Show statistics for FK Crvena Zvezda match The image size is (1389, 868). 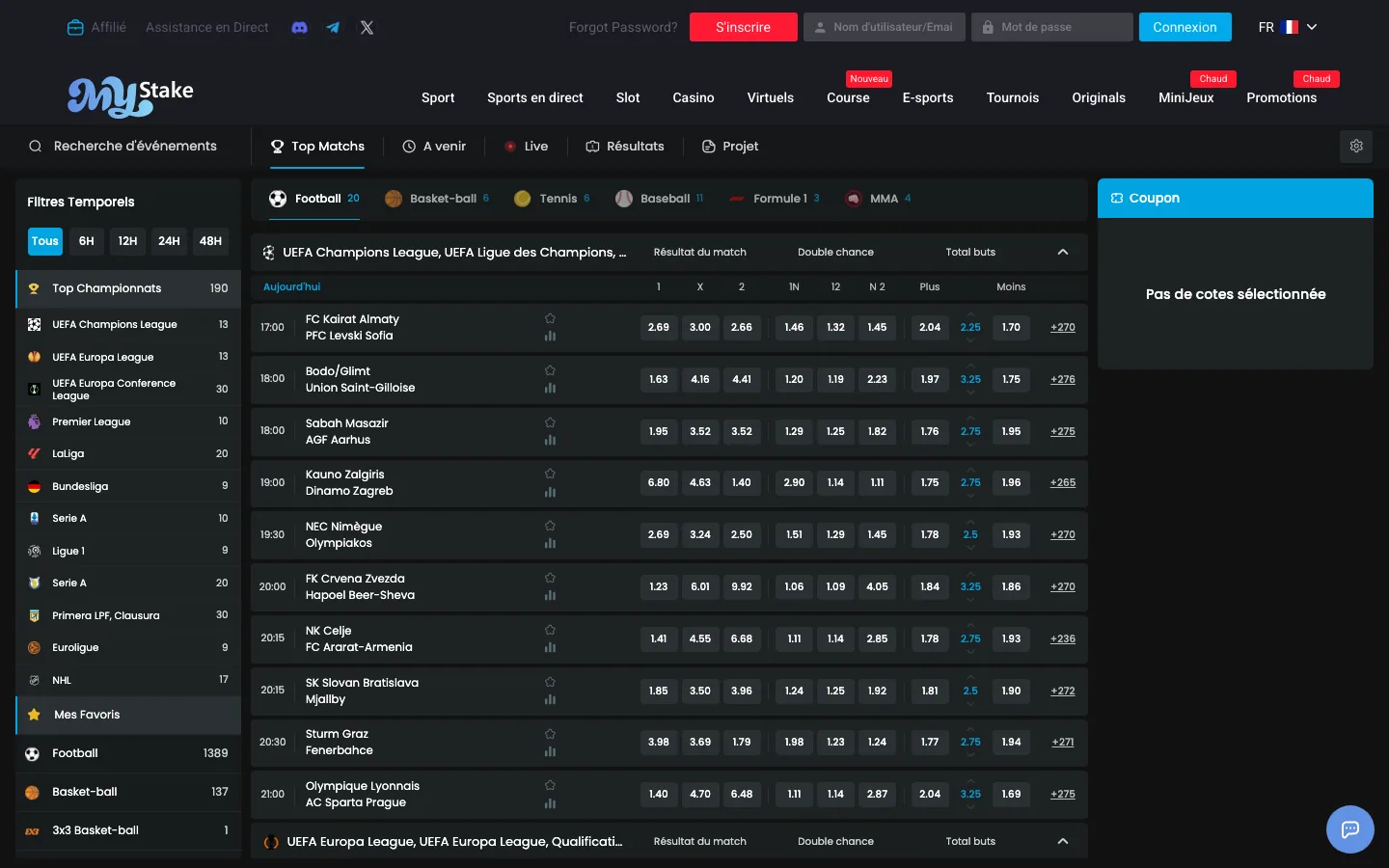(x=550, y=596)
